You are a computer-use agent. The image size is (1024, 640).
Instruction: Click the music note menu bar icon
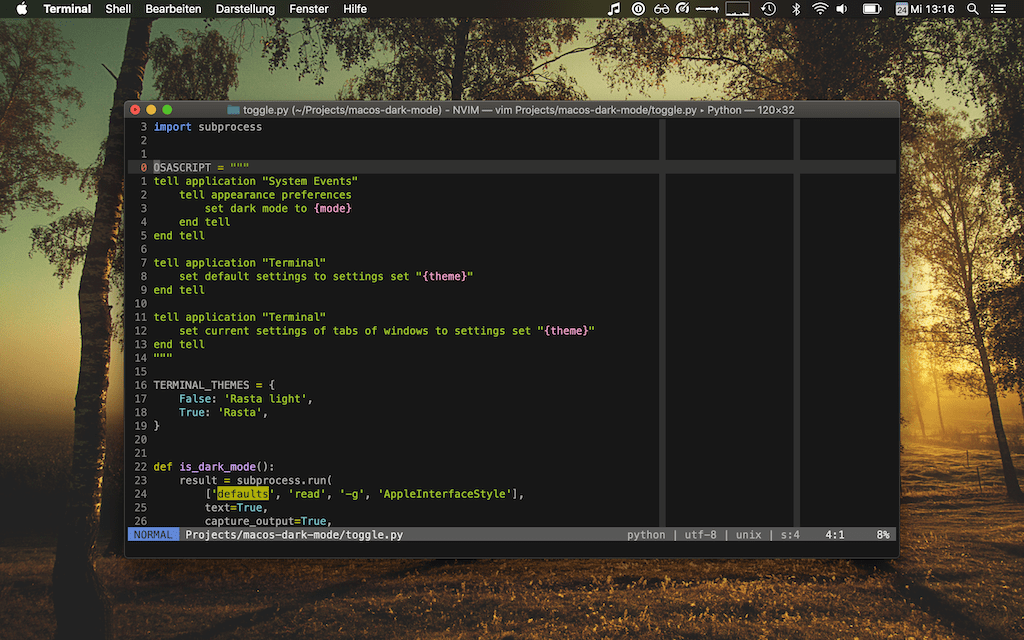pos(614,8)
